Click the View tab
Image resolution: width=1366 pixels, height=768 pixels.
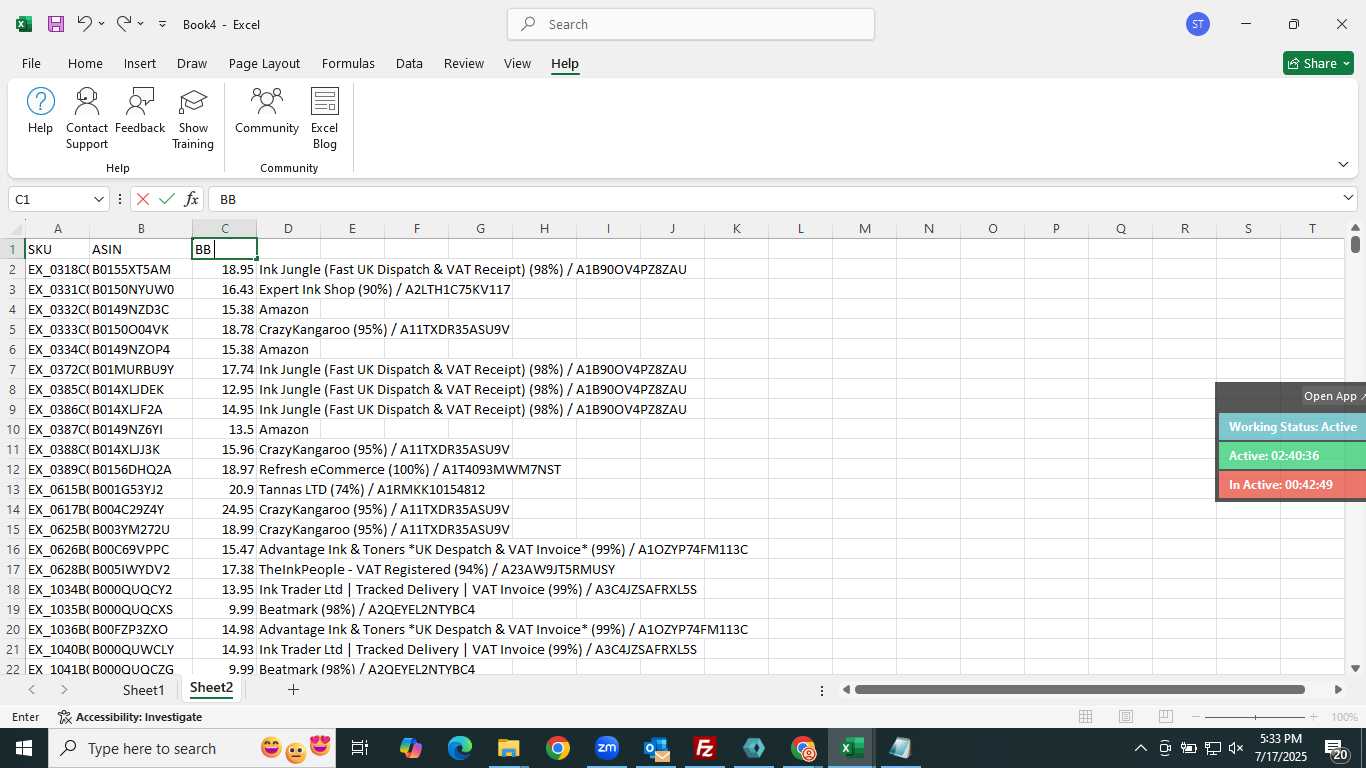point(517,63)
